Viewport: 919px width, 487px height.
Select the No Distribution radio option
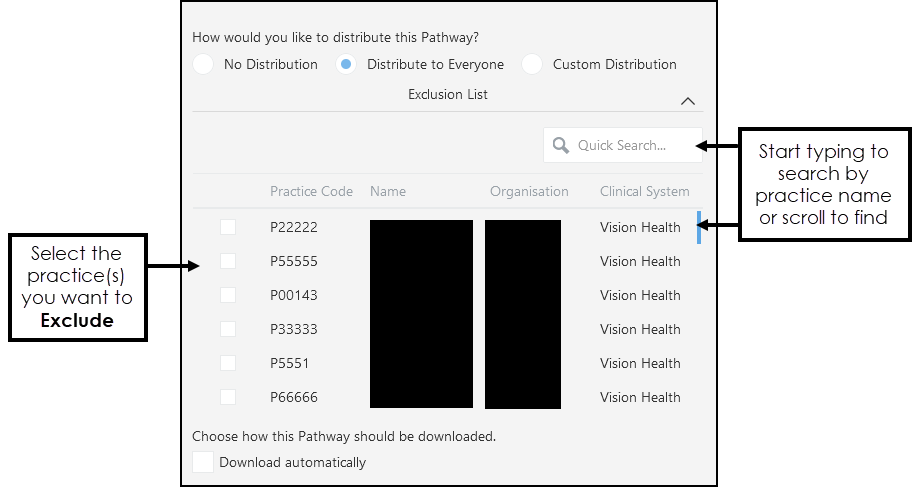(x=203, y=65)
